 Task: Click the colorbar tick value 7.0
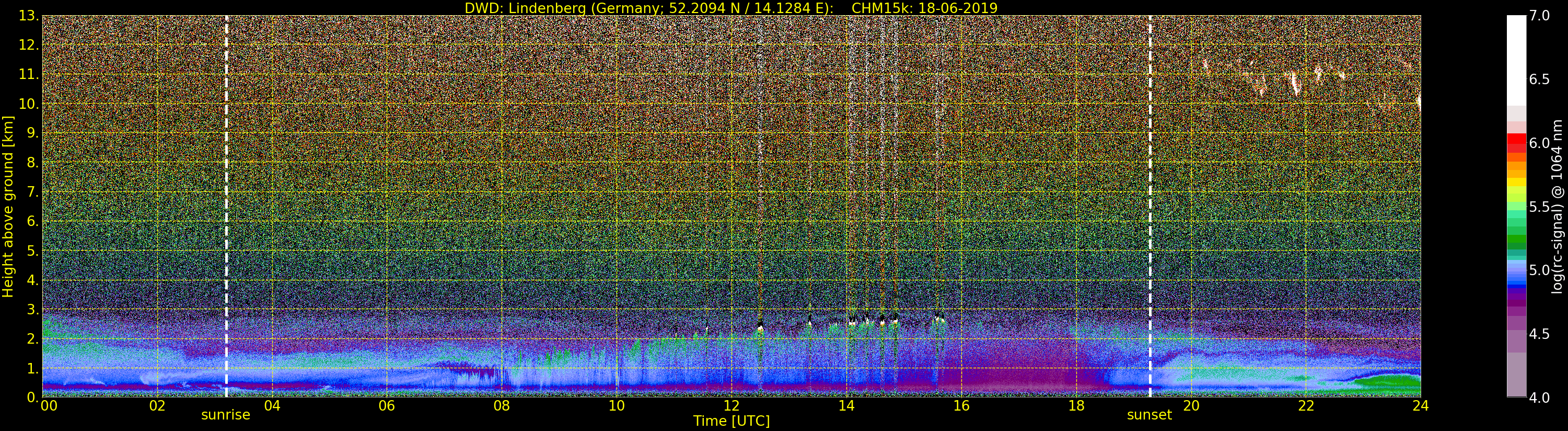[1539, 16]
